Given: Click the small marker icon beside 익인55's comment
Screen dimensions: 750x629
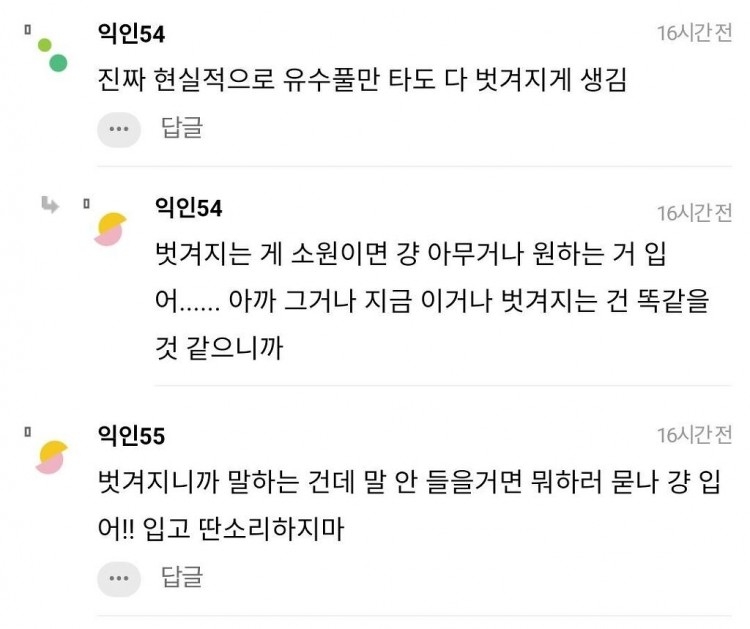Looking at the screenshot, I should [28, 431].
